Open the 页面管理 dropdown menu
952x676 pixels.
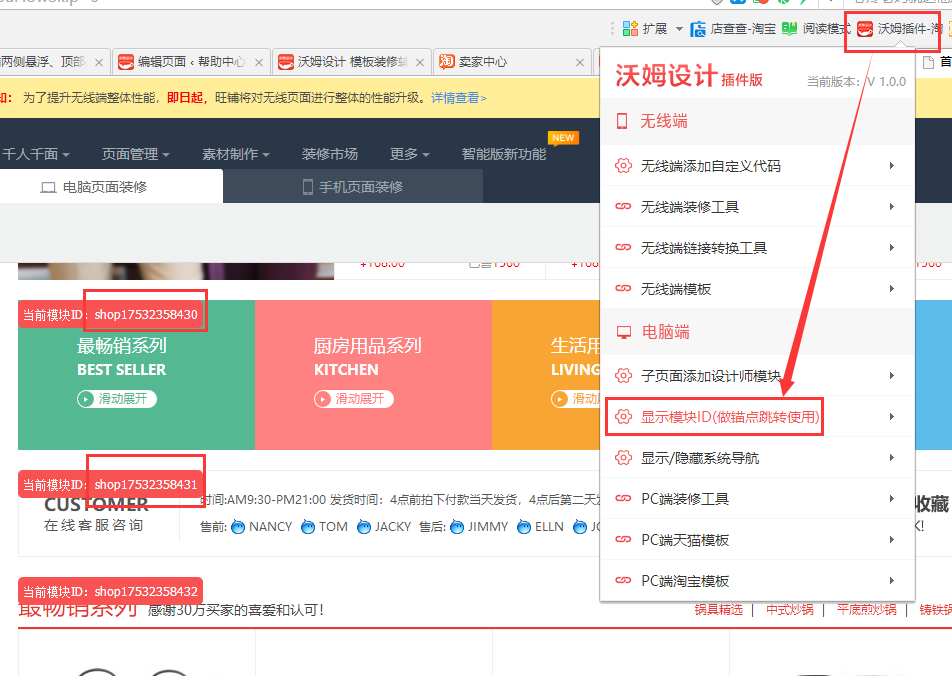click(x=135, y=154)
